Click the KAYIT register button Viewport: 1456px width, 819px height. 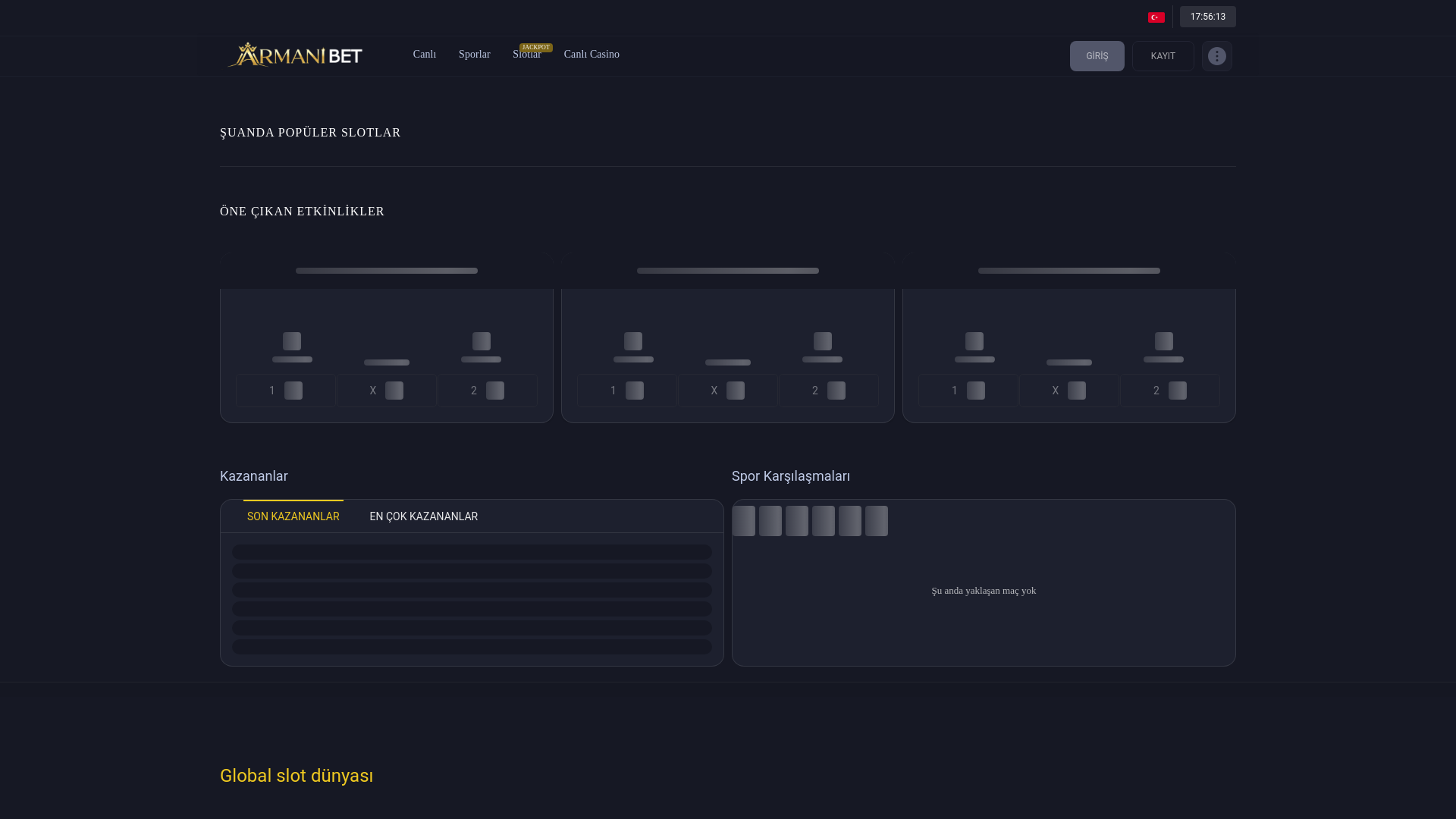click(1163, 56)
